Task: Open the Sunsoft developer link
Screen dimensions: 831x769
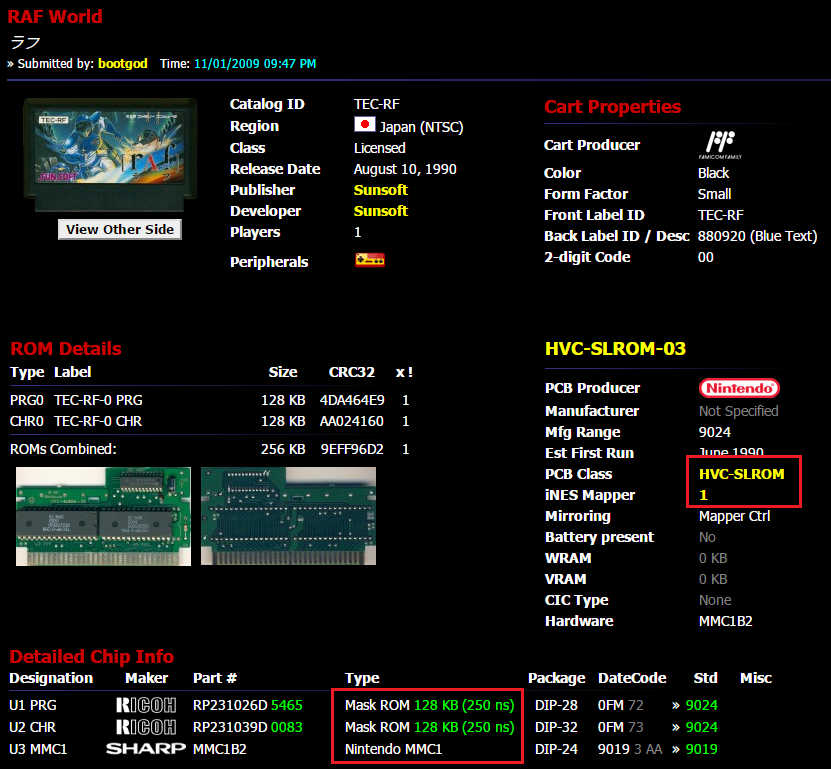Action: click(381, 211)
